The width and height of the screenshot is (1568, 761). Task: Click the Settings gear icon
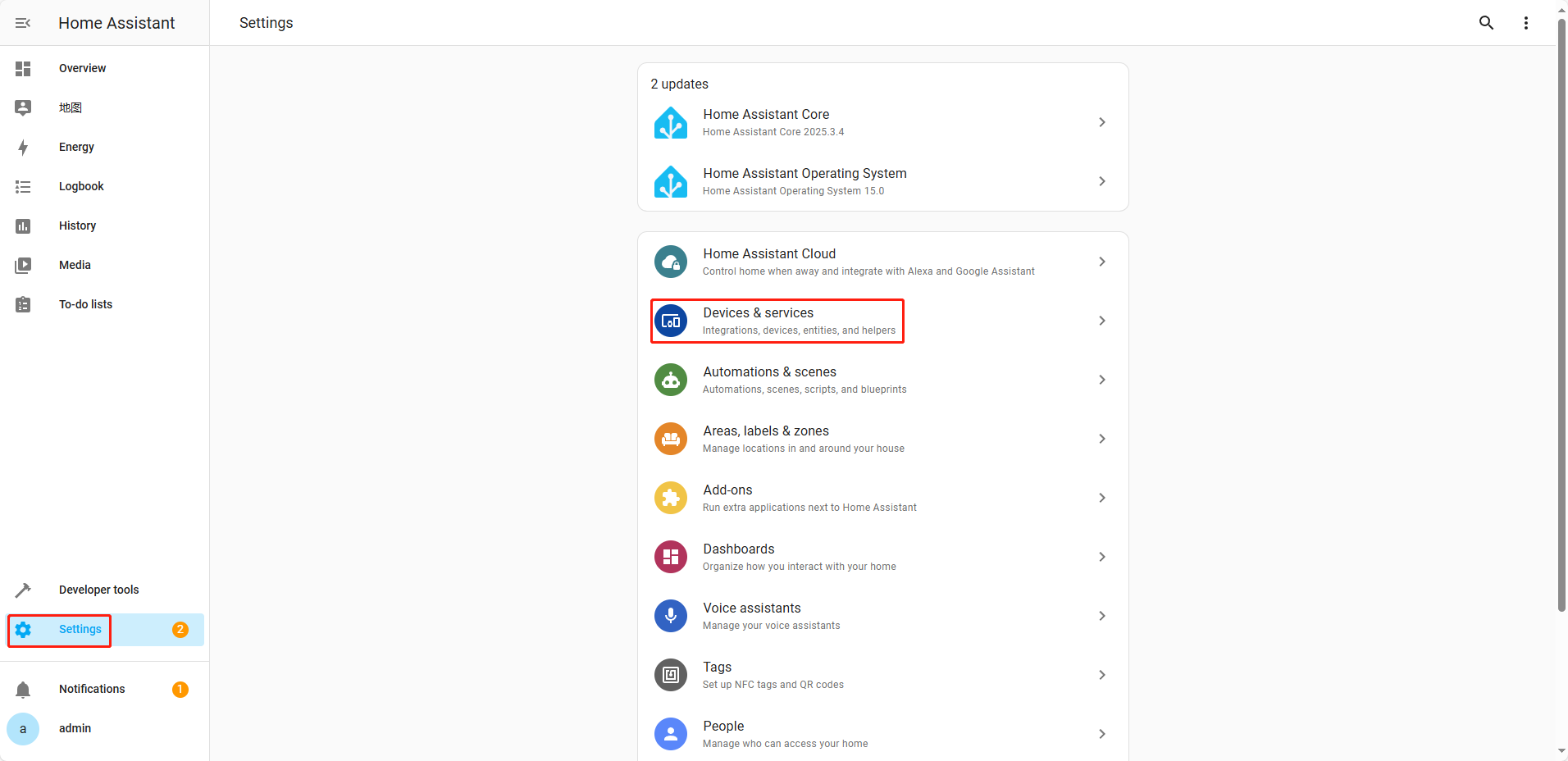tap(23, 630)
